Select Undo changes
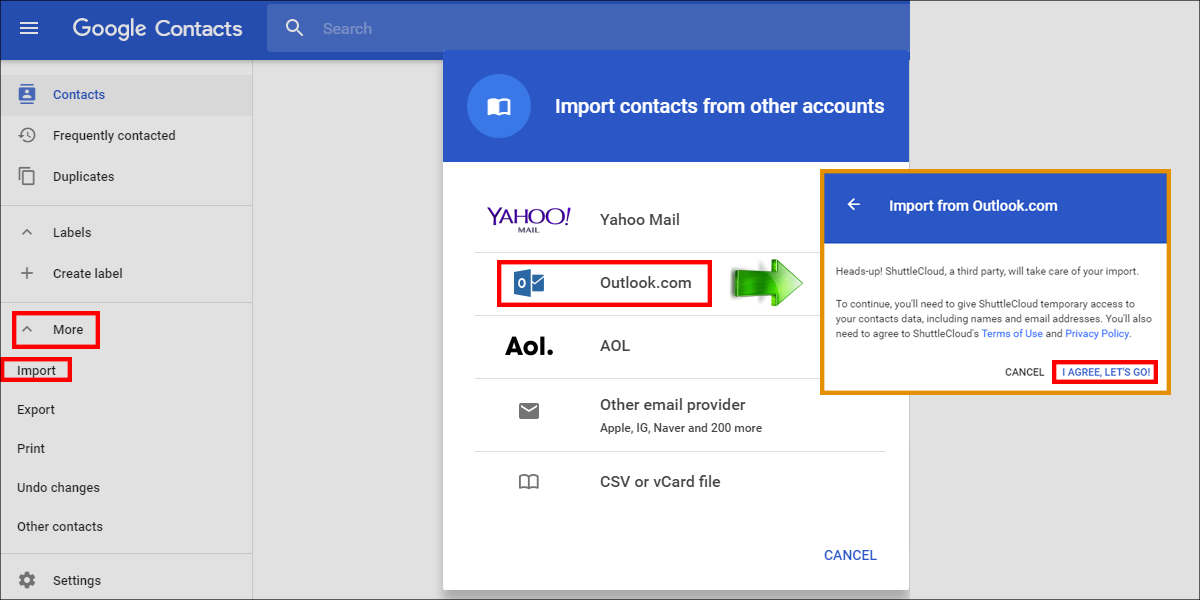Viewport: 1200px width, 600px height. [x=58, y=487]
